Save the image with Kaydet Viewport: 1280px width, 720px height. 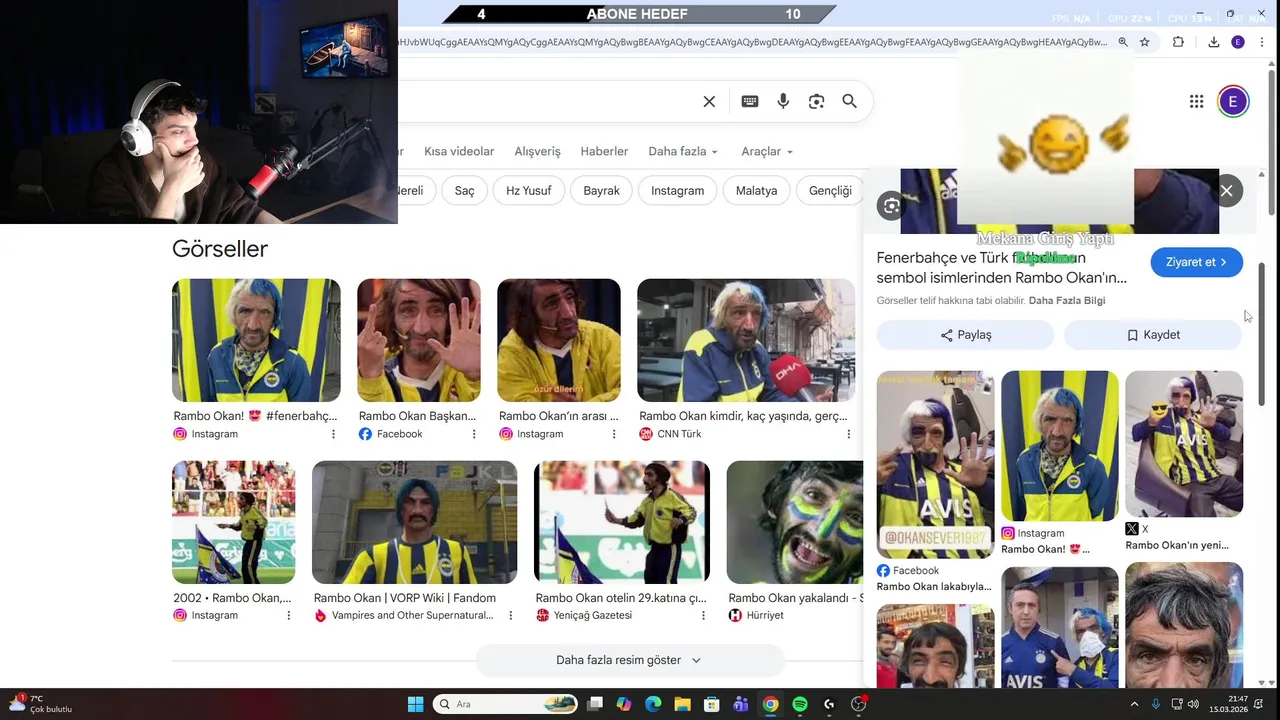point(1153,335)
